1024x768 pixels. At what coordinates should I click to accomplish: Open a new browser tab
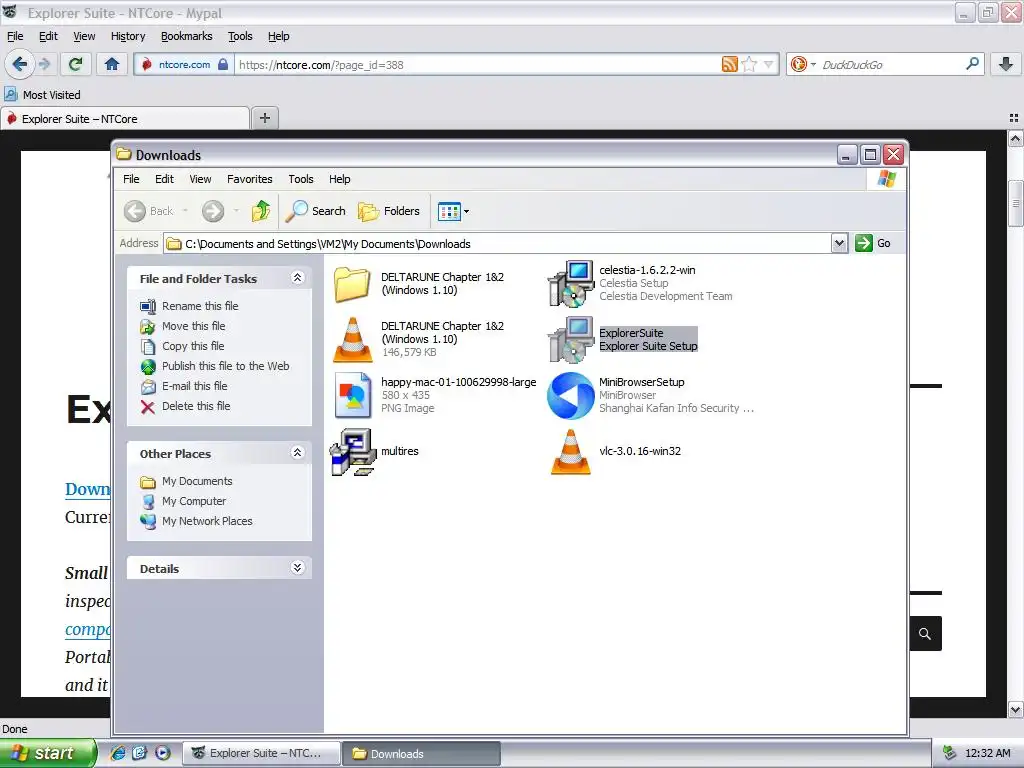264,118
